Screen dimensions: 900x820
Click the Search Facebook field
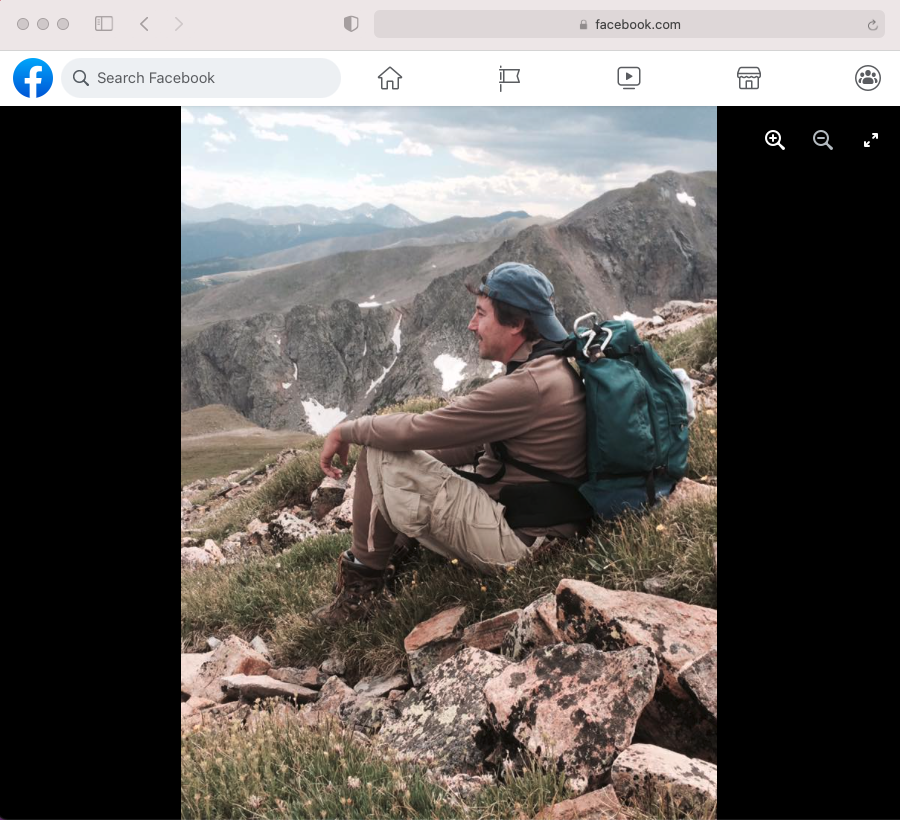200,77
